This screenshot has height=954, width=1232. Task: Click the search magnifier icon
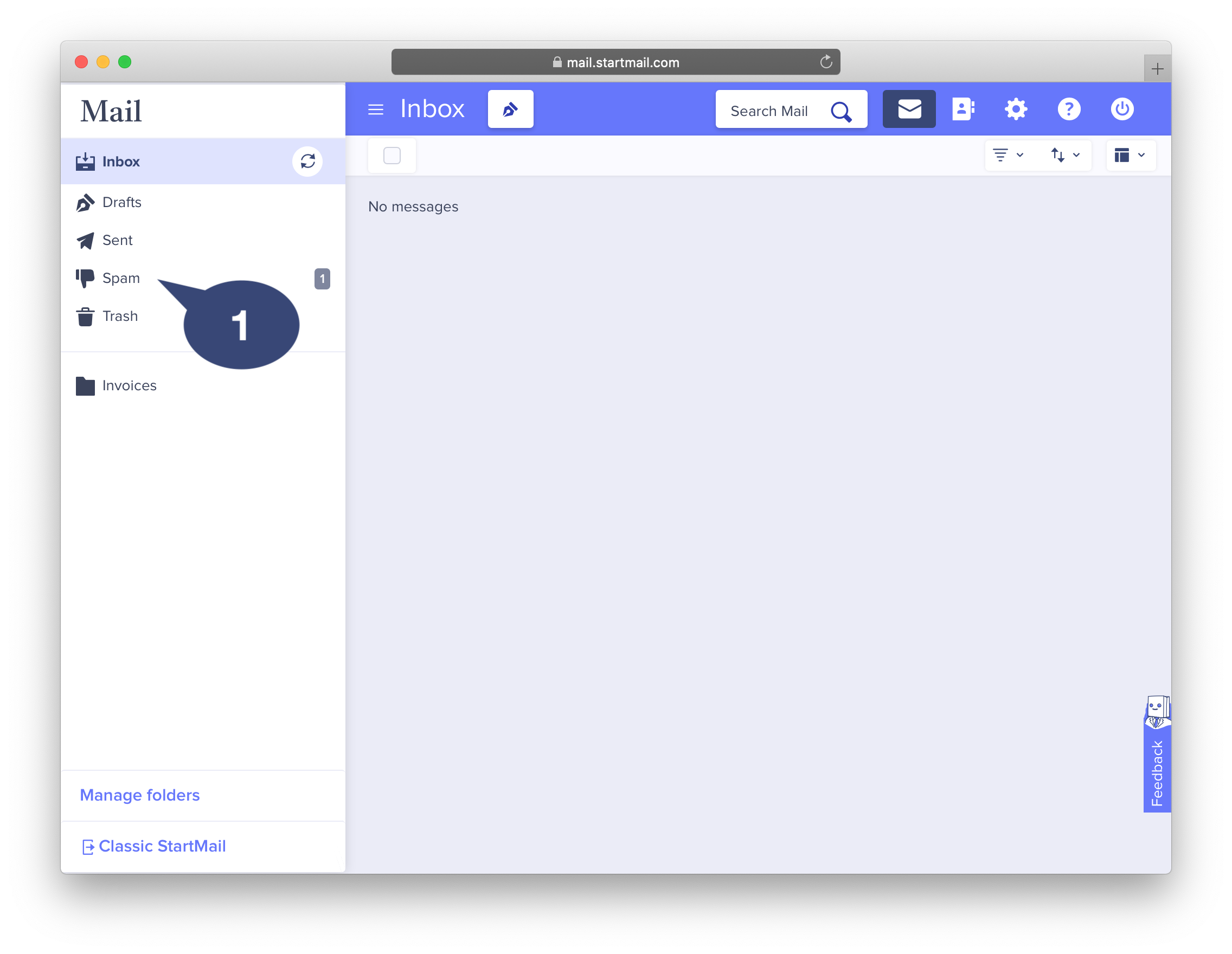pos(842,111)
